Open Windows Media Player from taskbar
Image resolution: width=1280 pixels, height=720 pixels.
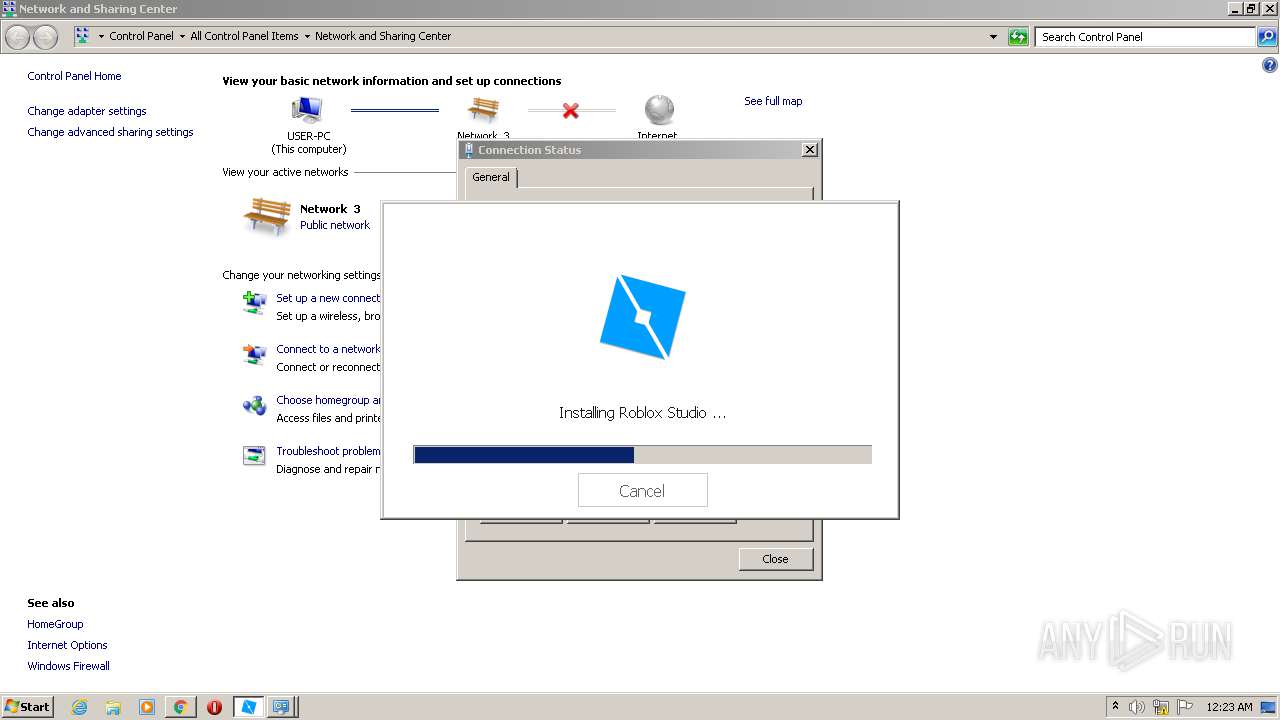147,707
